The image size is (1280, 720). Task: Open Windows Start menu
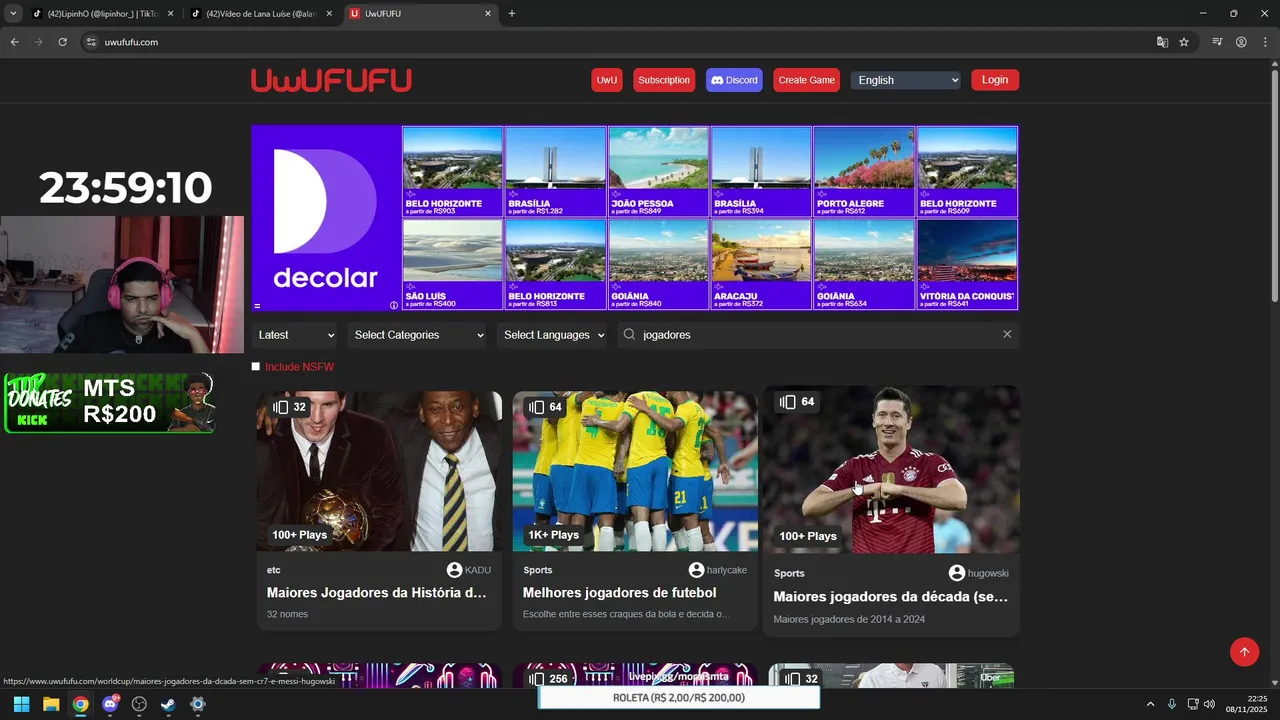tap(21, 704)
